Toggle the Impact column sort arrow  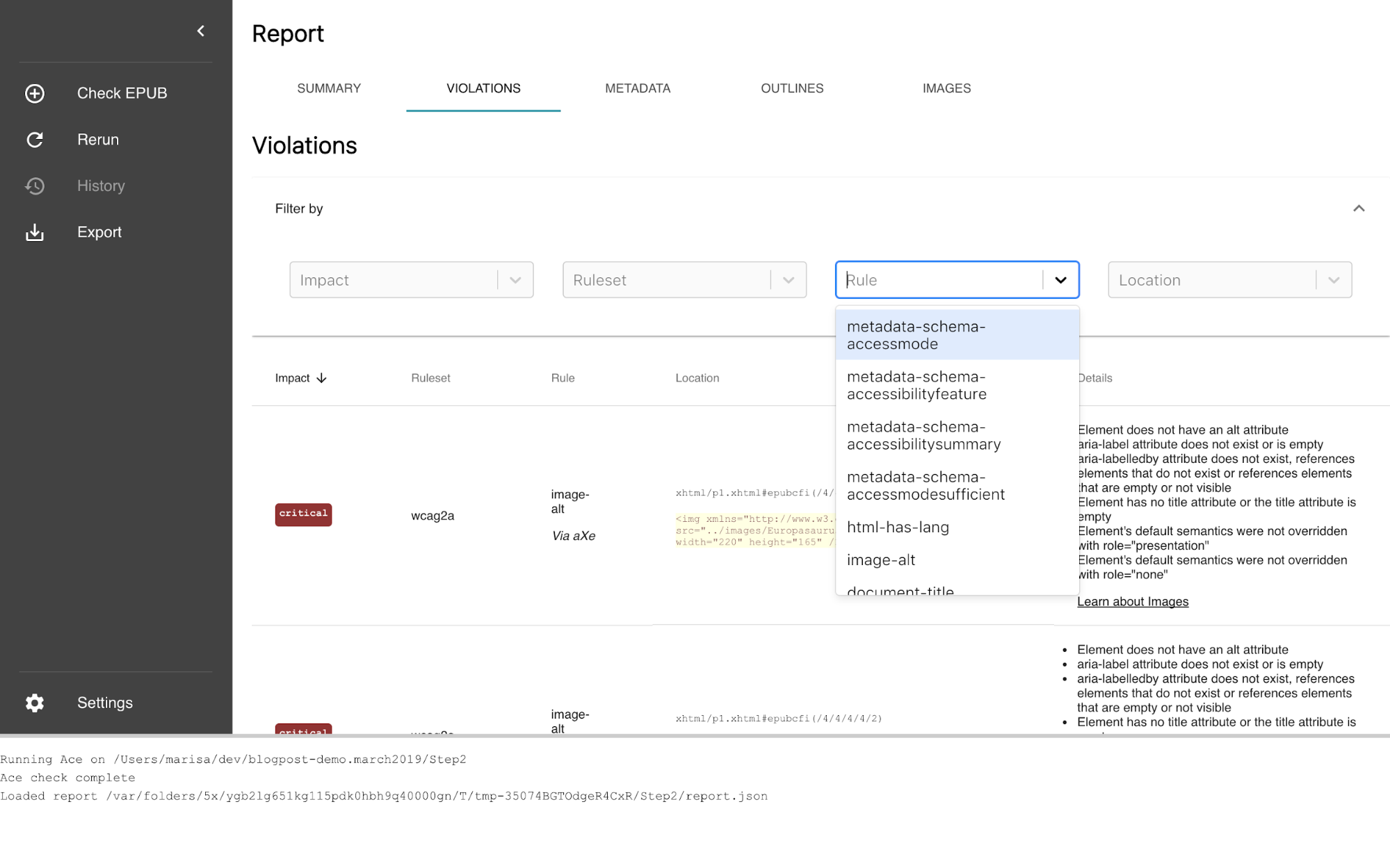tap(321, 378)
